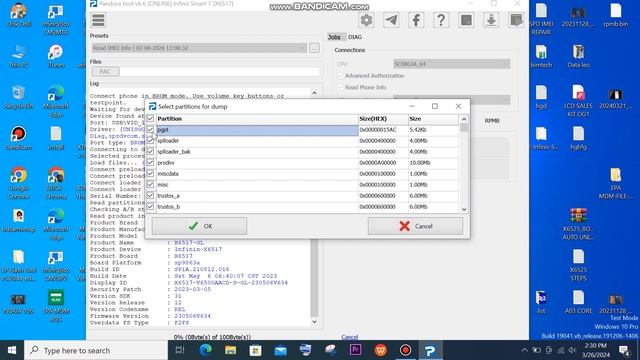Open iTunes desktop shortcut
Image resolution: width=640 pixels, height=360 pixels.
(56, 56)
